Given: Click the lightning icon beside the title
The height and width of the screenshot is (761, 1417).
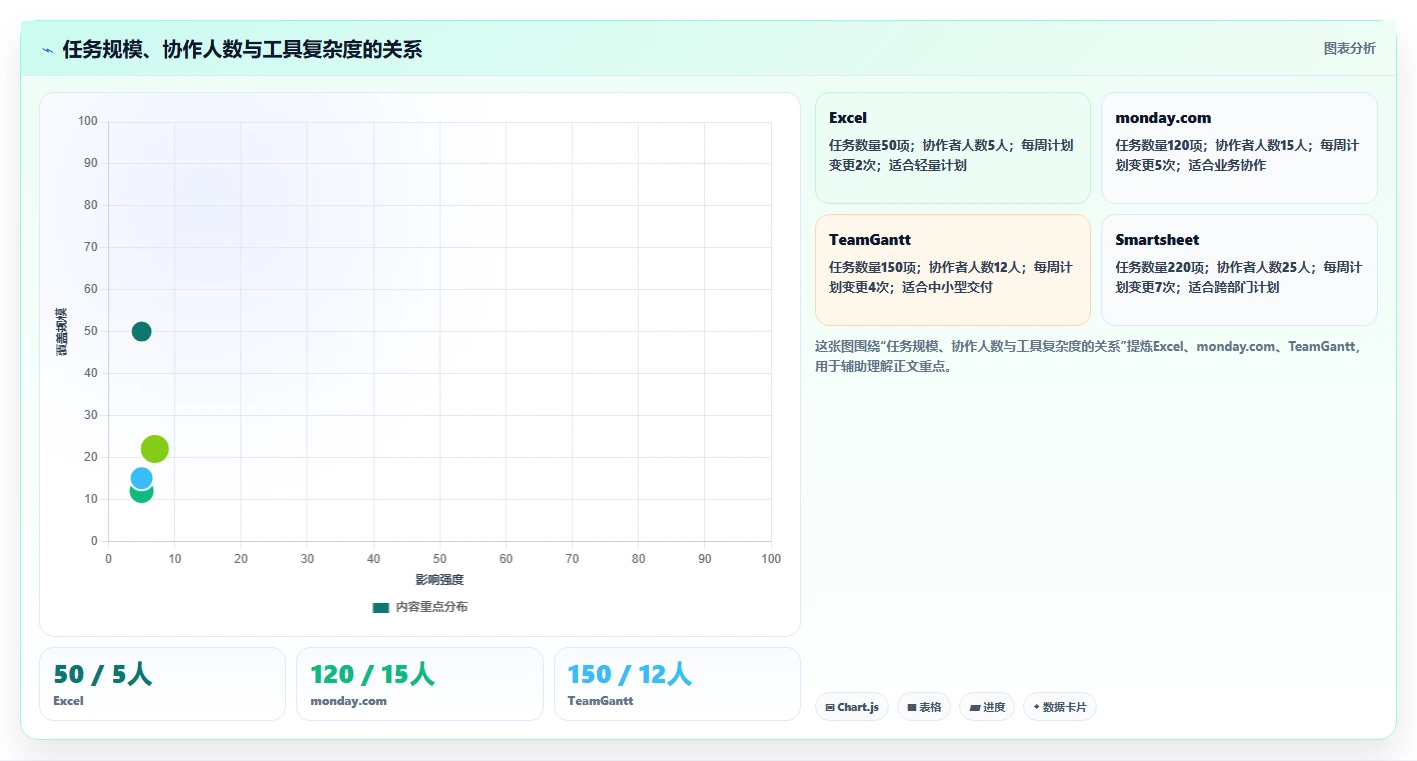Looking at the screenshot, I should [x=47, y=49].
